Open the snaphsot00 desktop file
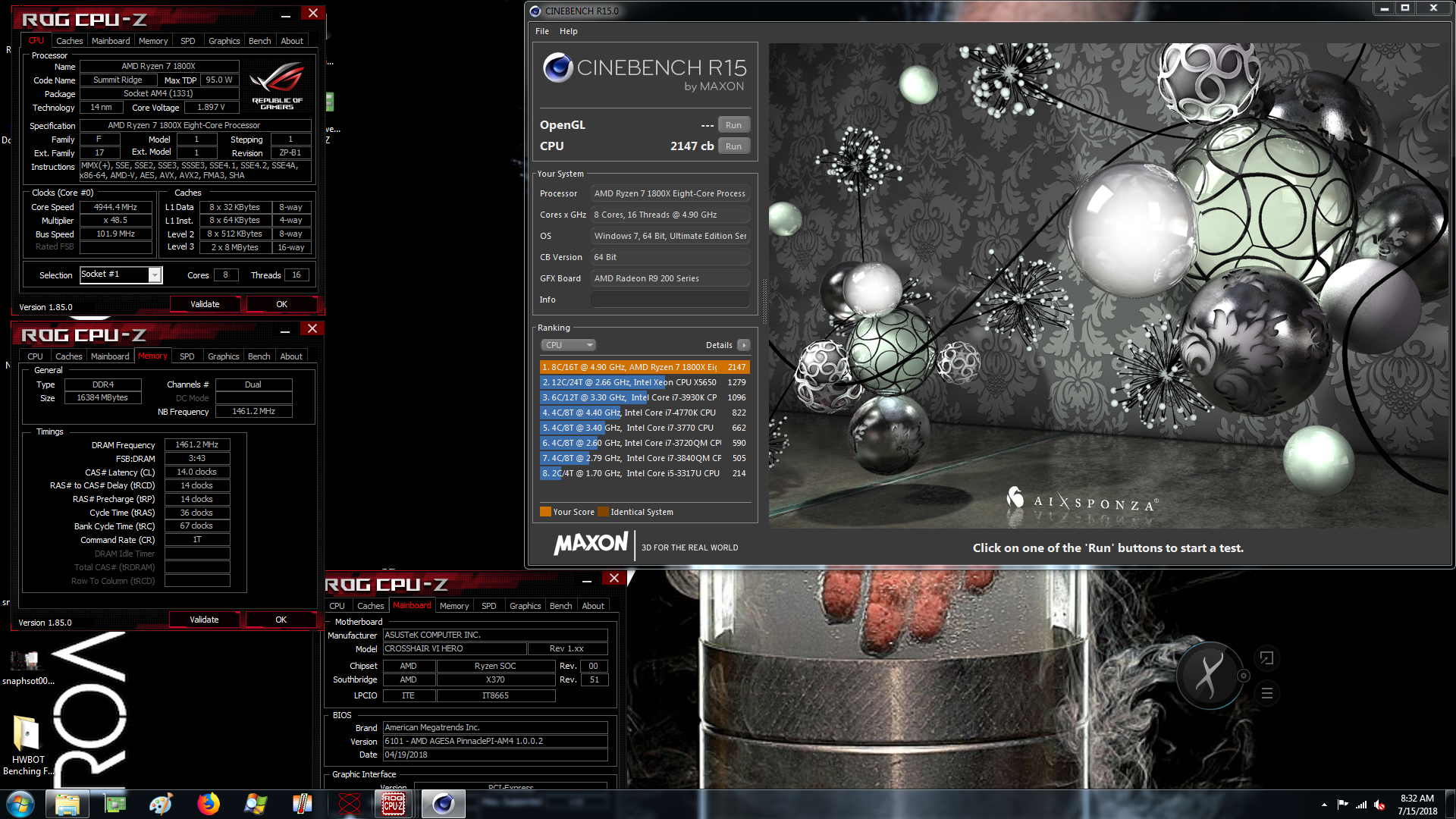The image size is (1456, 819). pos(27,667)
